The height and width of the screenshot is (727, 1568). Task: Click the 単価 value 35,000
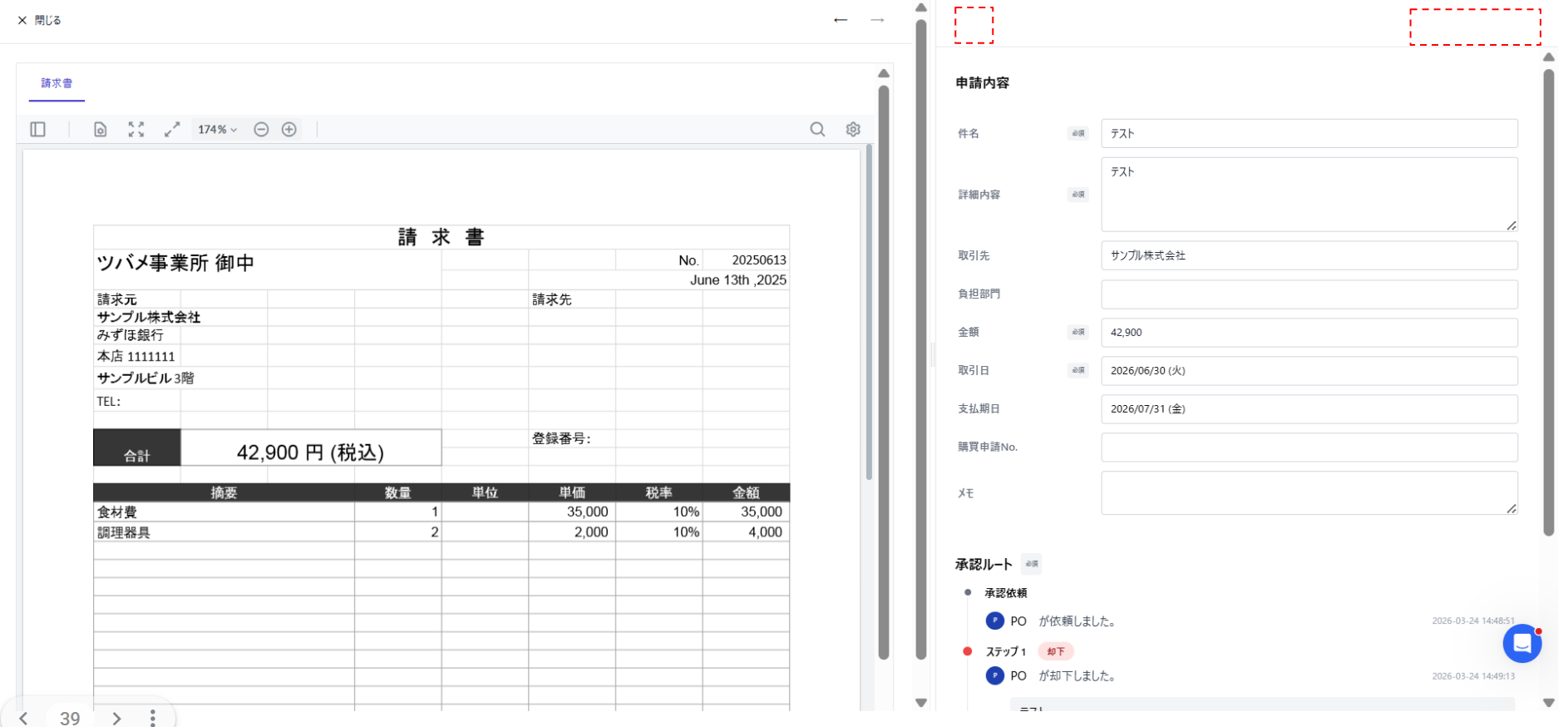point(588,512)
